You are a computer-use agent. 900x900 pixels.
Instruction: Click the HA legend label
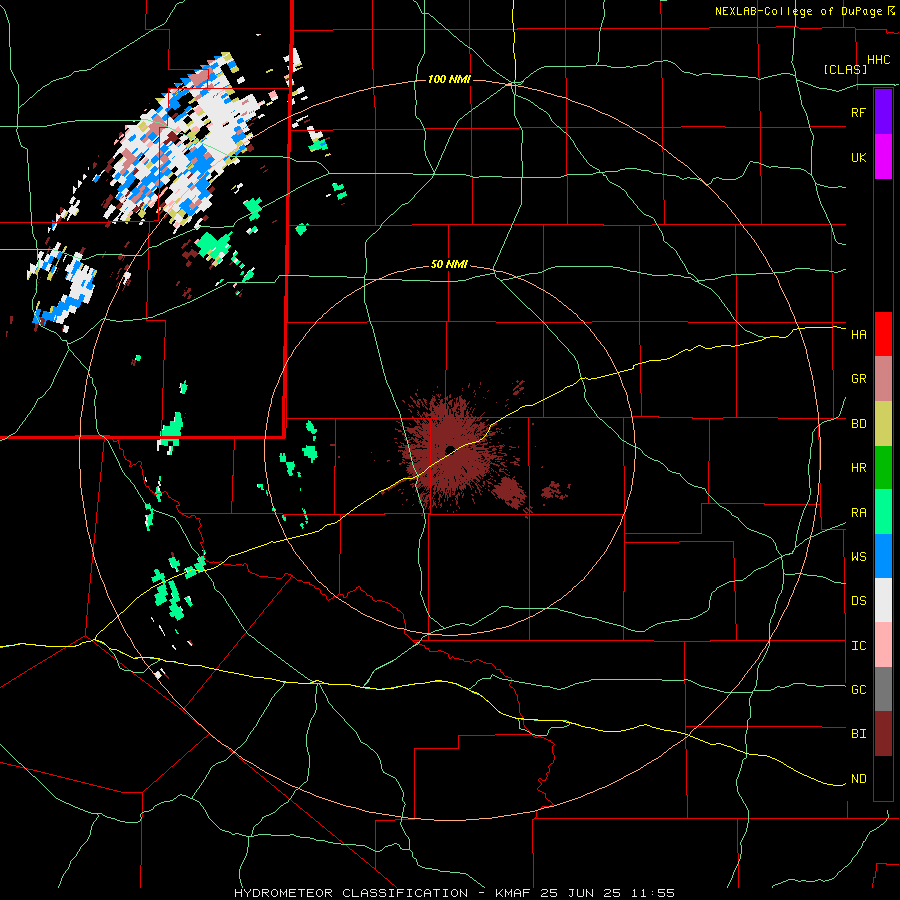click(859, 335)
